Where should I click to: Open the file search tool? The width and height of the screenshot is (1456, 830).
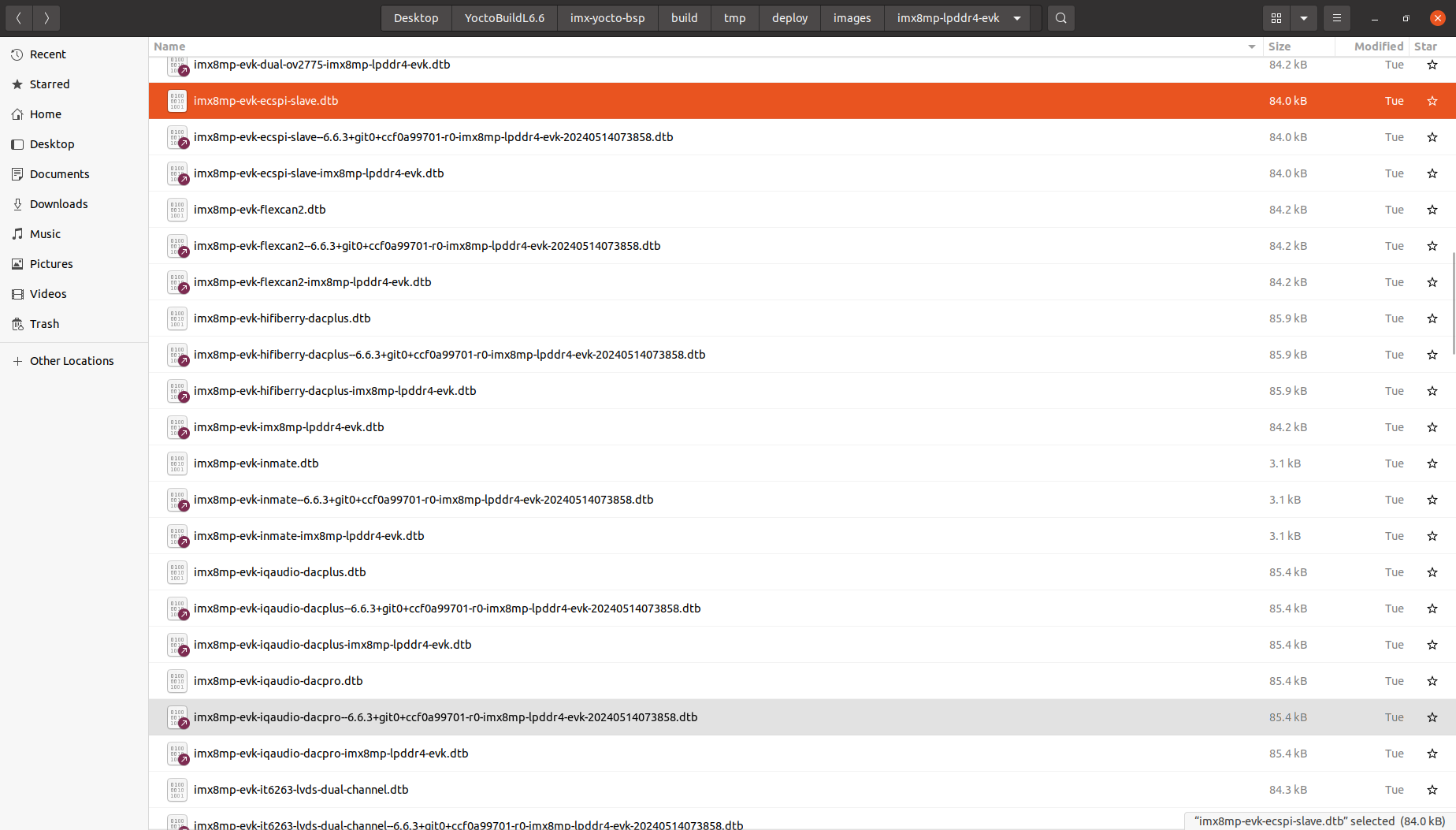[1060, 17]
